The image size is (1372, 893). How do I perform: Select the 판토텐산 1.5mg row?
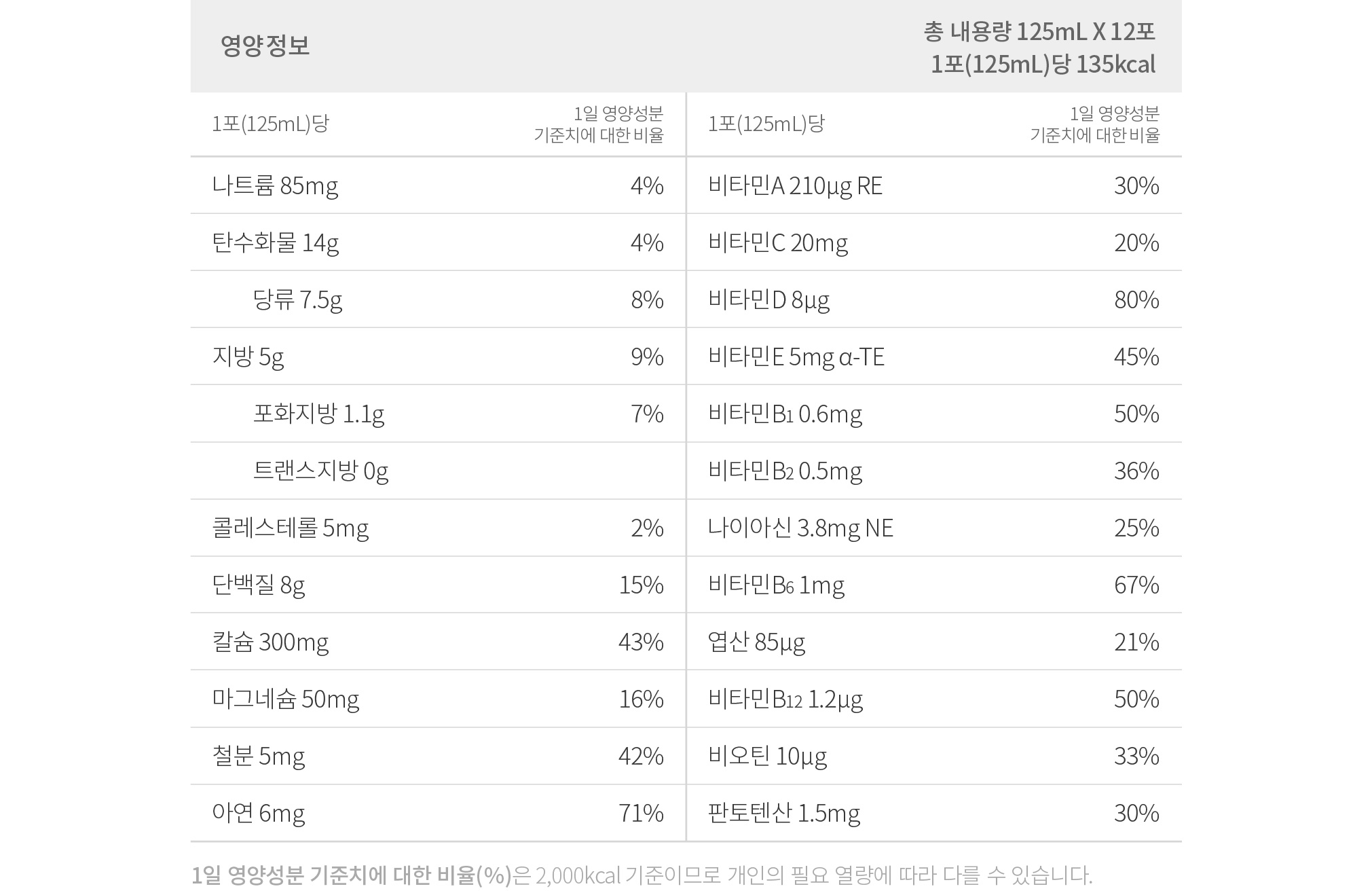[x=934, y=813]
